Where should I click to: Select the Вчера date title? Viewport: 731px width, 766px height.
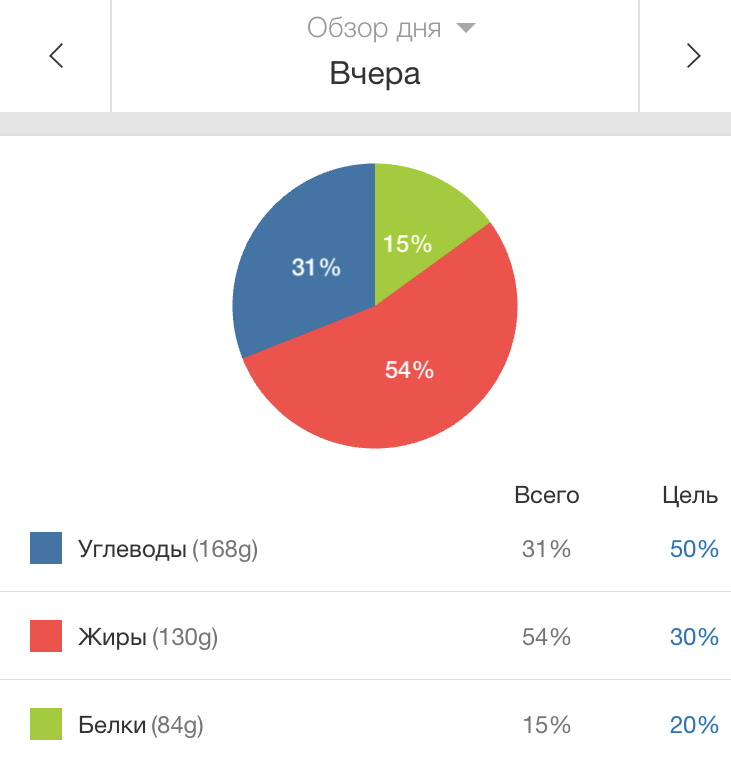(375, 74)
